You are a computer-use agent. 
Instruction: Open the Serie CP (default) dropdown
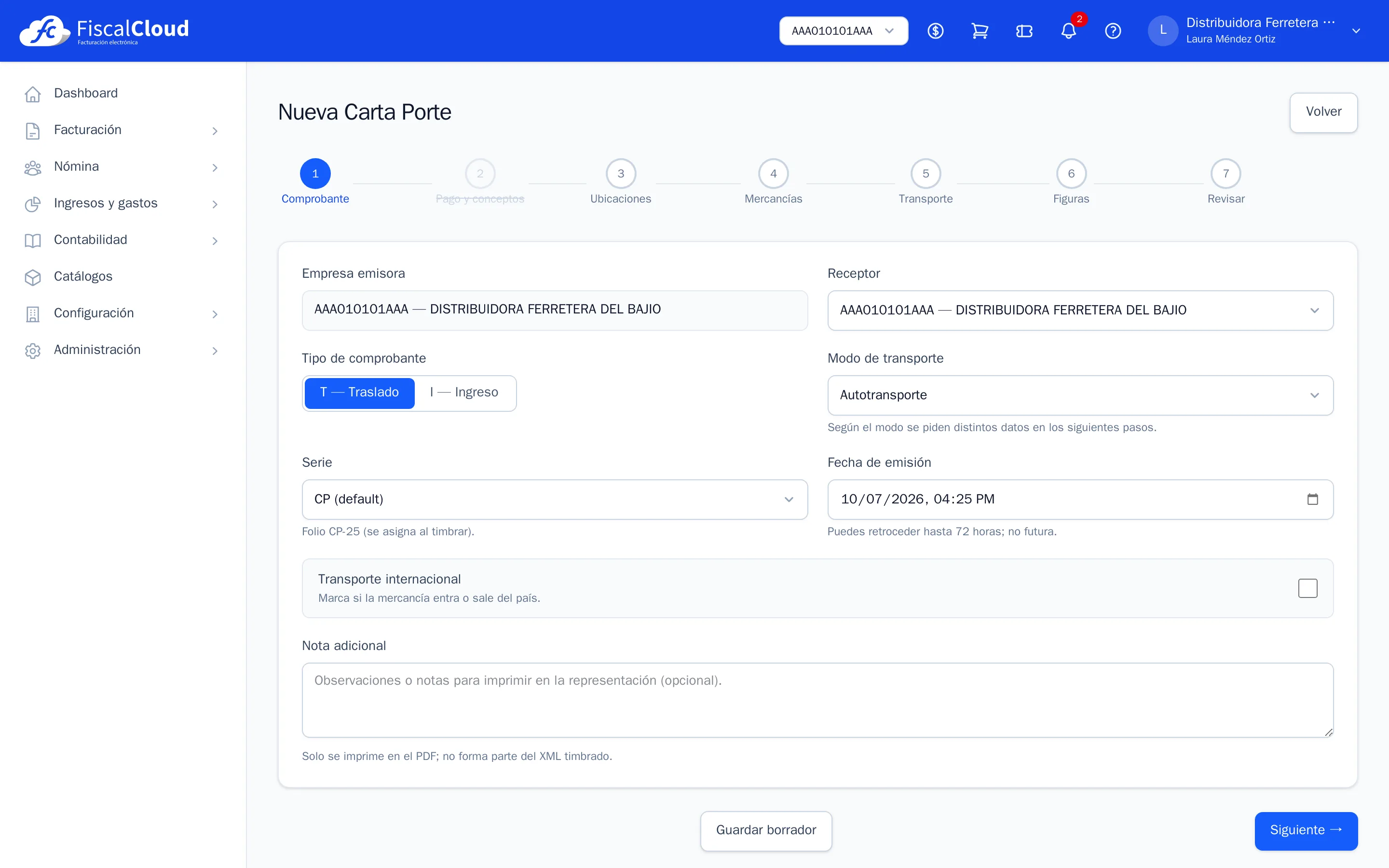555,500
